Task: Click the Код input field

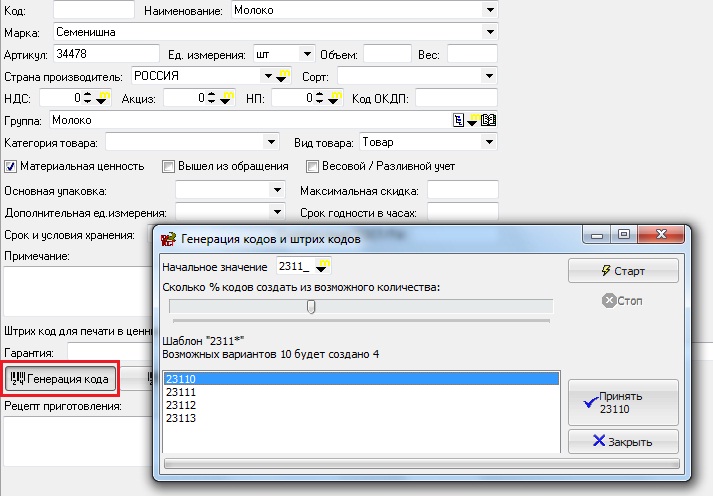Action: point(94,10)
